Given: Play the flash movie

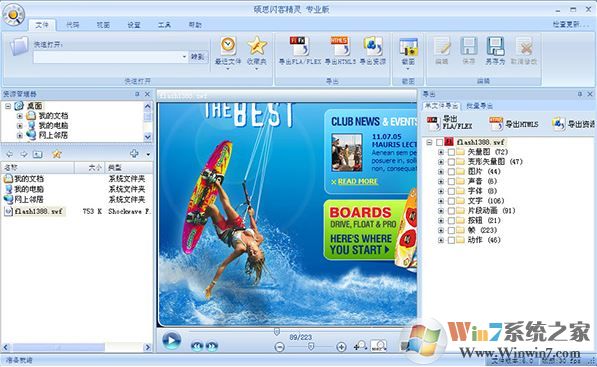Looking at the screenshot, I should [x=171, y=340].
